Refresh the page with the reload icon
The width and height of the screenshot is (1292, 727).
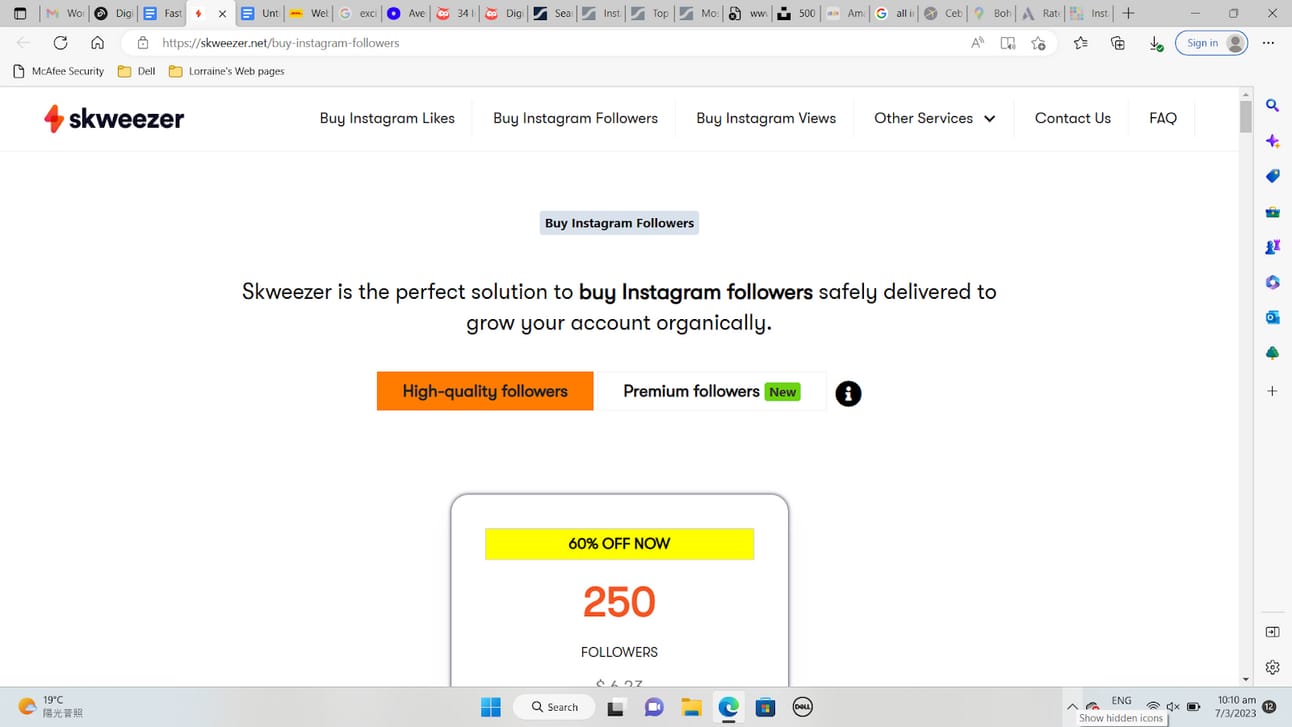[60, 43]
